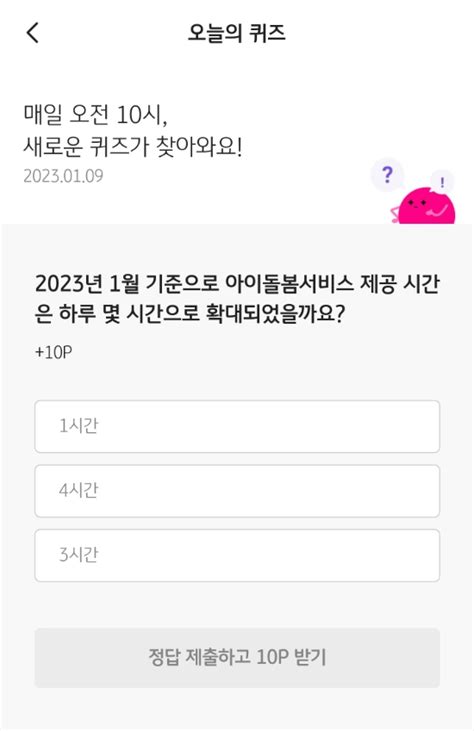Viewport: 474px width, 731px height.
Task: Go back using the left arrow icon
Action: pyautogui.click(x=32, y=33)
